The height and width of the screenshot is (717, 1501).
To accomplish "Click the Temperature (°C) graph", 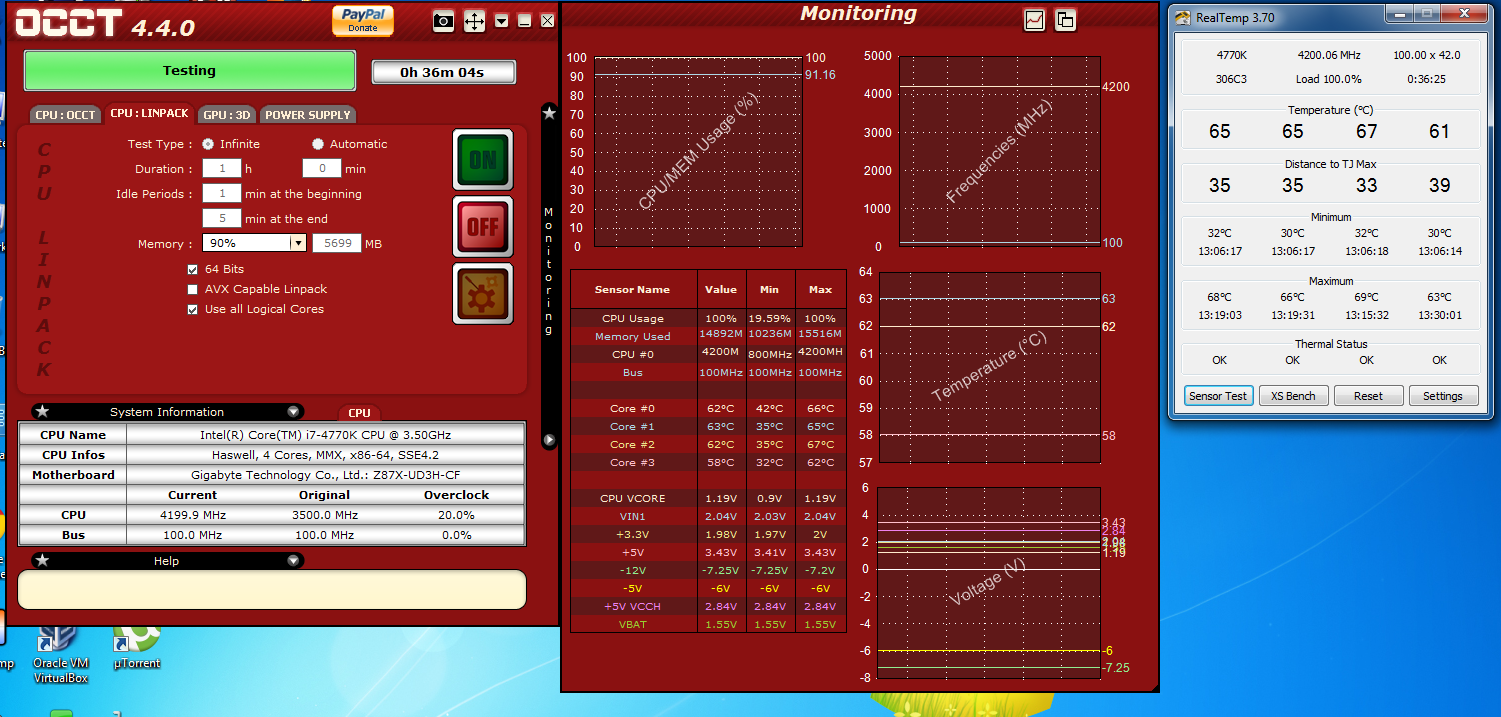I will coord(989,367).
